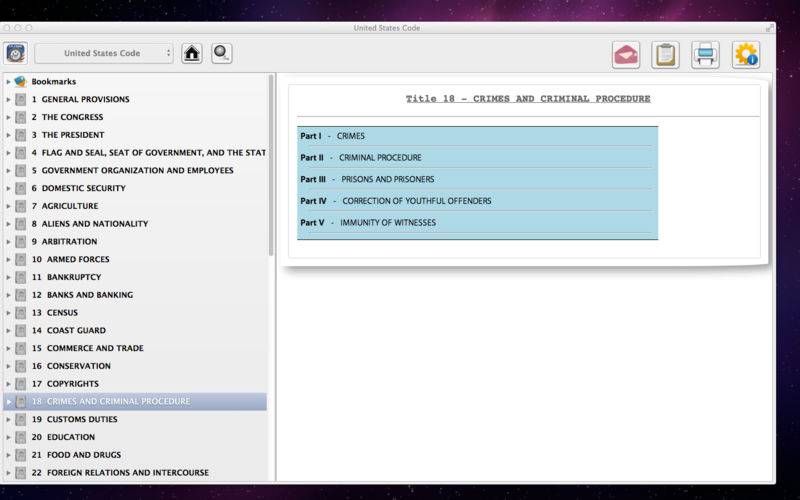
Task: Click book icon beside 7 Agriculture
Action: pyautogui.click(x=20, y=206)
